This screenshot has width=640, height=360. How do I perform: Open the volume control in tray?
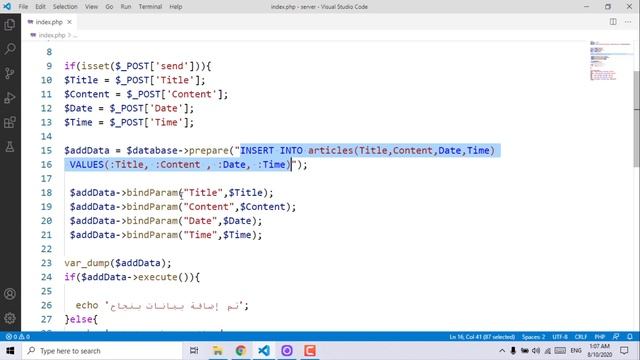tap(536, 351)
